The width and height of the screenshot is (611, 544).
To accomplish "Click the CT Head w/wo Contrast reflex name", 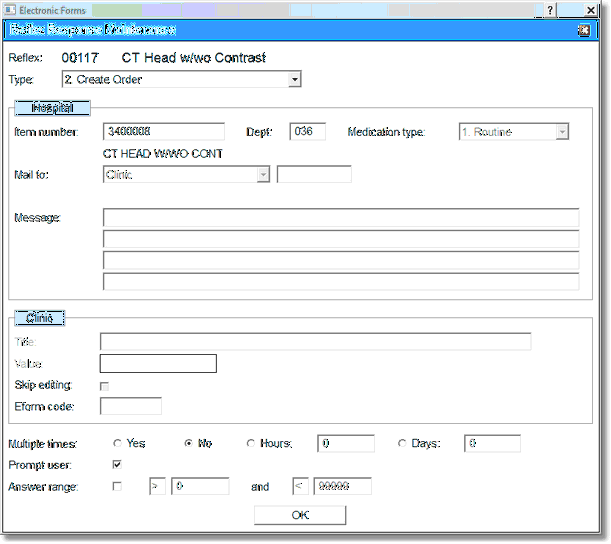I will pyautogui.click(x=194, y=58).
